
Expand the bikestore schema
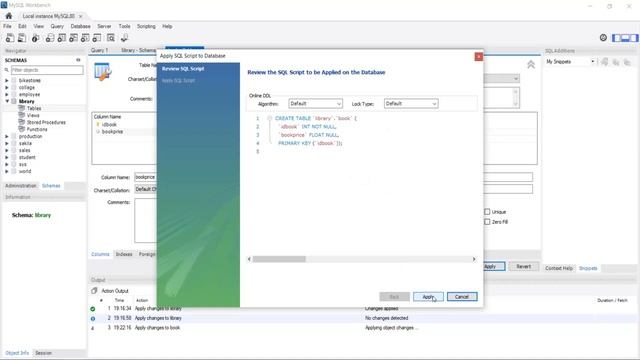tap(7, 80)
